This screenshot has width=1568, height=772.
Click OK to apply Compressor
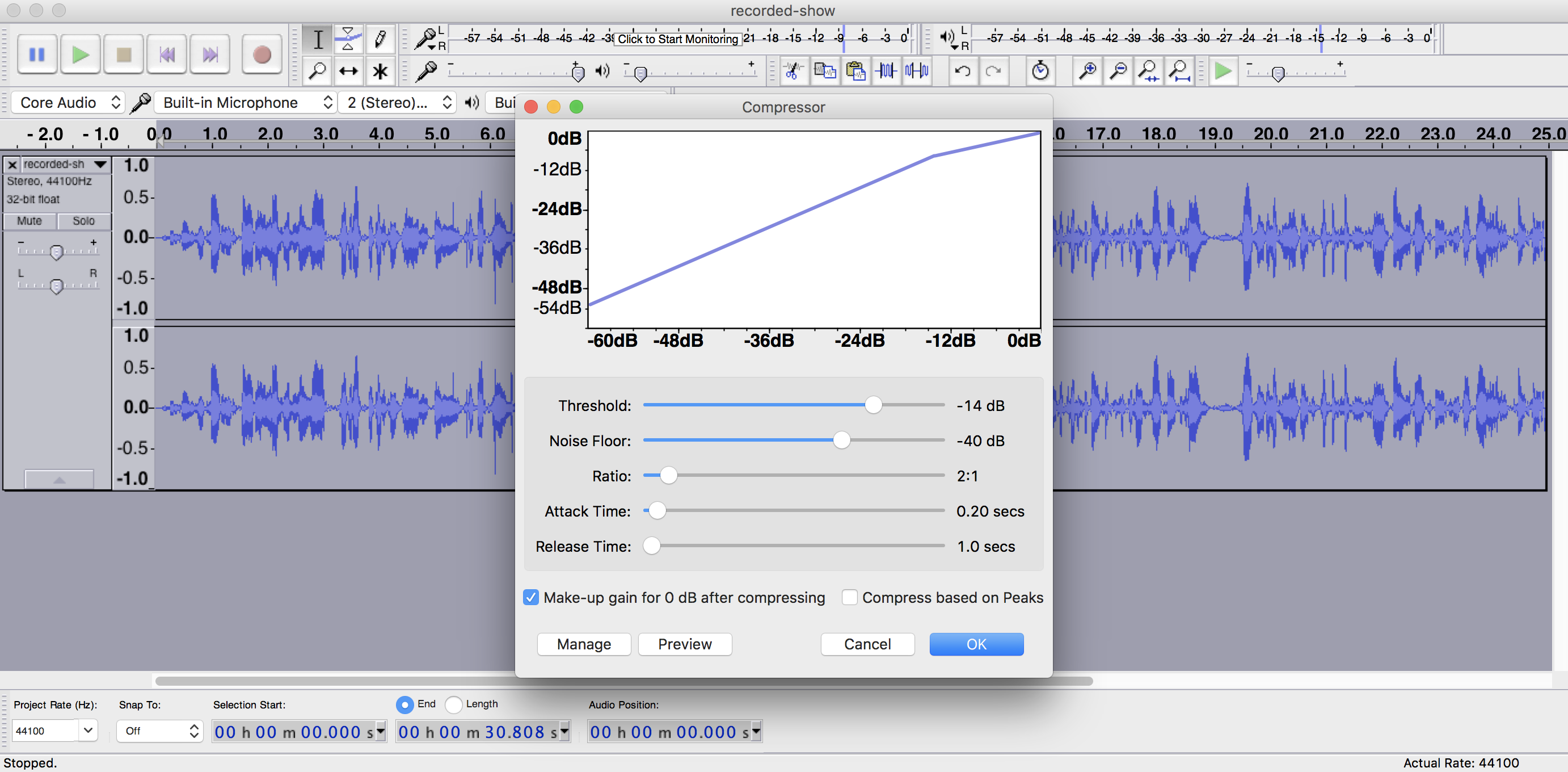tap(976, 644)
